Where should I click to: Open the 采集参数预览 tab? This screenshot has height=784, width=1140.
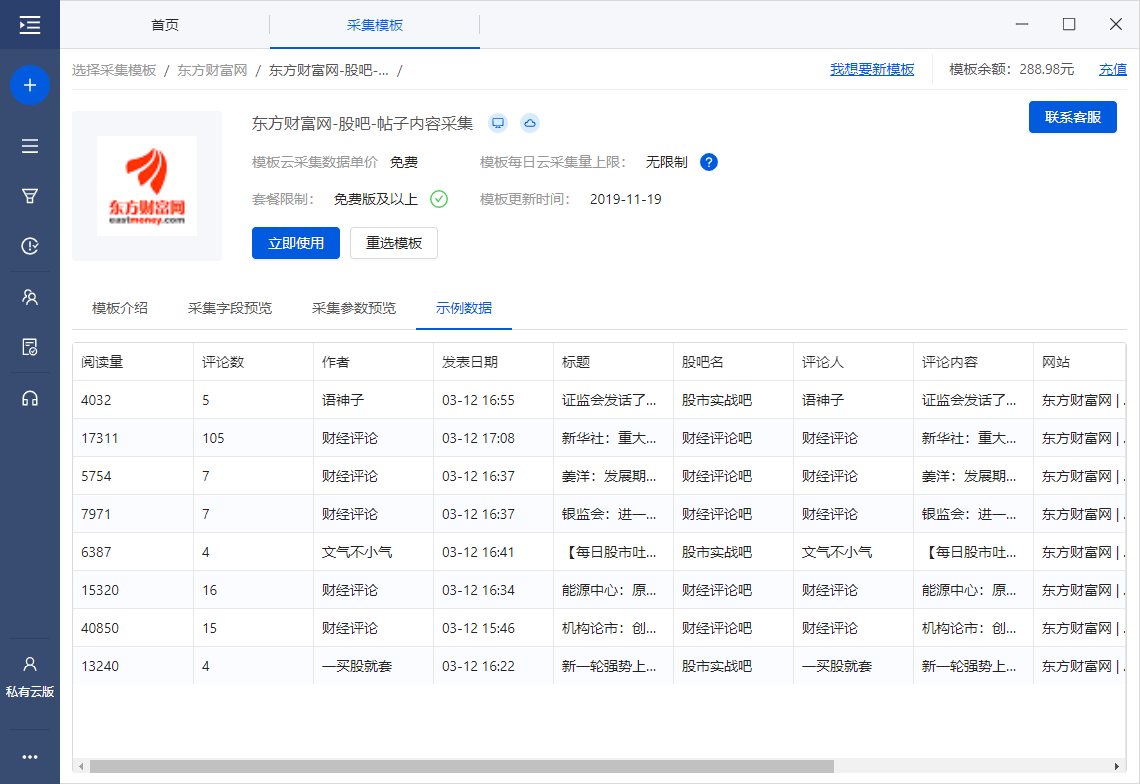click(354, 308)
